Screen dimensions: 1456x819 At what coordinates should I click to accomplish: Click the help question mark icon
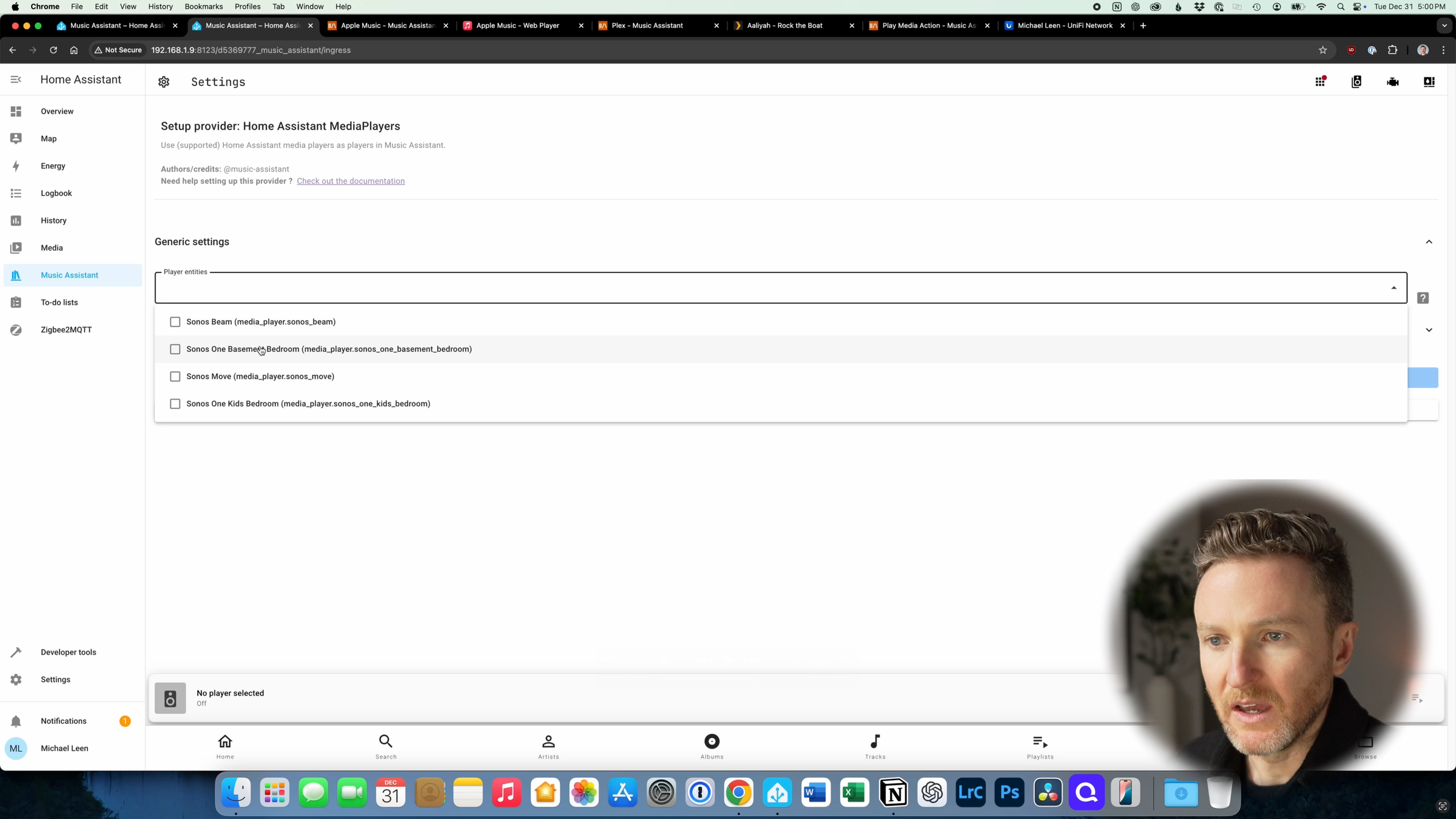tap(1423, 298)
